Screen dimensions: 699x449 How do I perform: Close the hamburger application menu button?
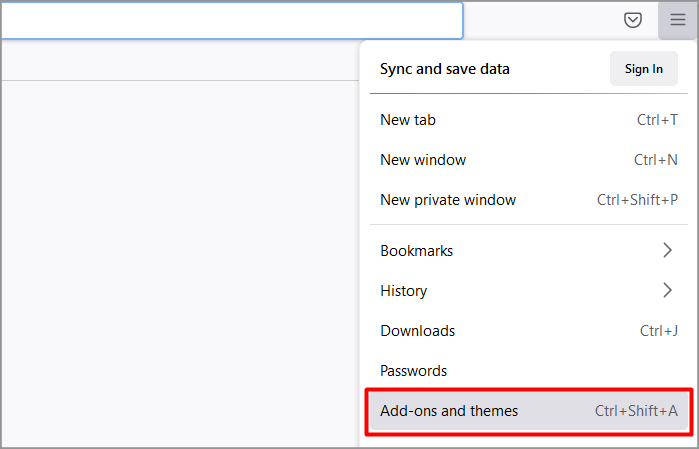[x=677, y=20]
